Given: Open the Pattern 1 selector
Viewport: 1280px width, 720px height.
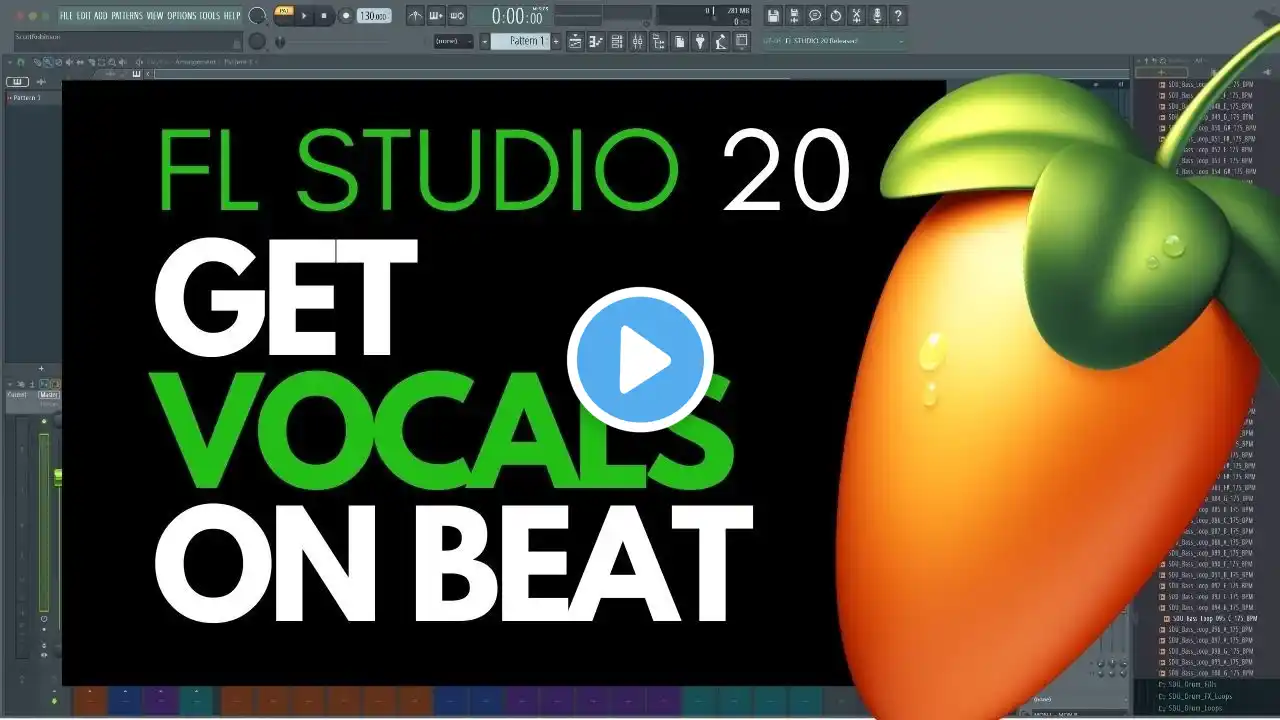Looking at the screenshot, I should click(520, 41).
